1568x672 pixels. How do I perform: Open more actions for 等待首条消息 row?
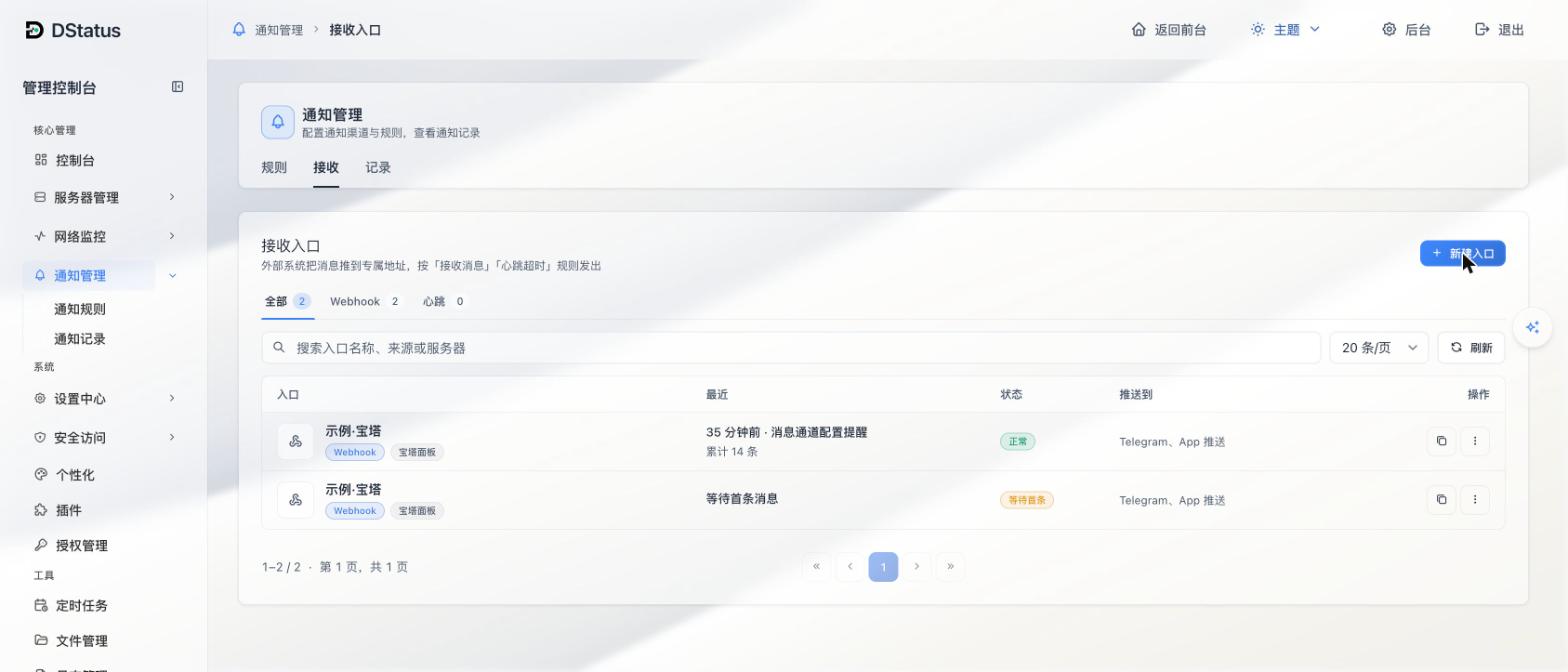click(1475, 499)
